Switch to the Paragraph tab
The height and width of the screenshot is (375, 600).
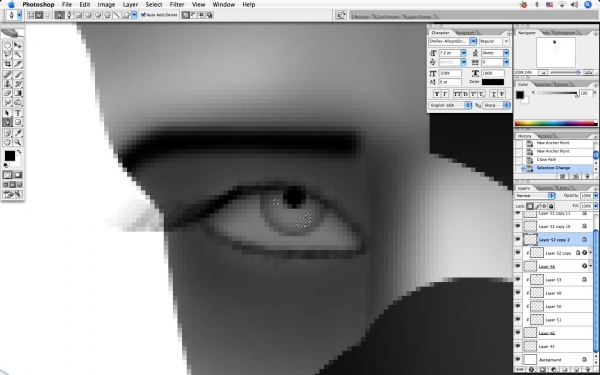[465, 33]
